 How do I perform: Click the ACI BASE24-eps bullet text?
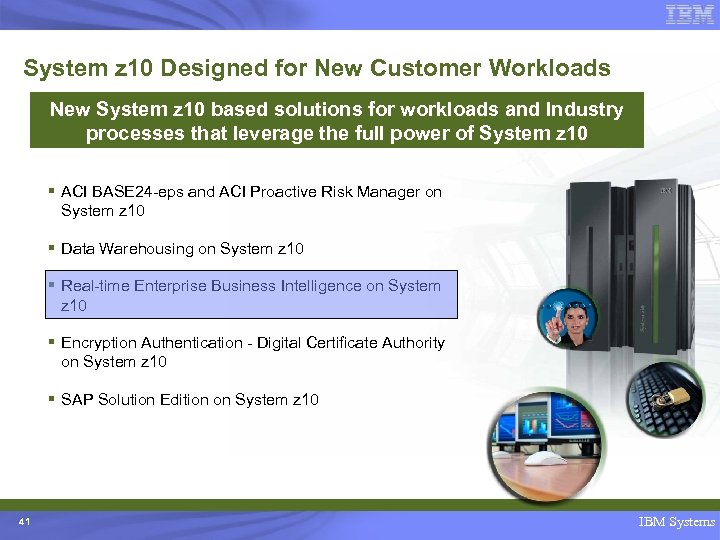[x=251, y=201]
